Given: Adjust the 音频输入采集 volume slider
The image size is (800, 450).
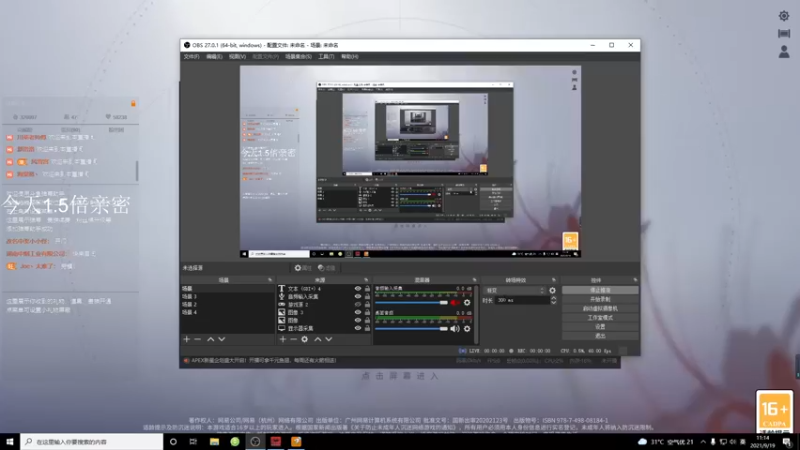Looking at the screenshot, I should 411,303.
